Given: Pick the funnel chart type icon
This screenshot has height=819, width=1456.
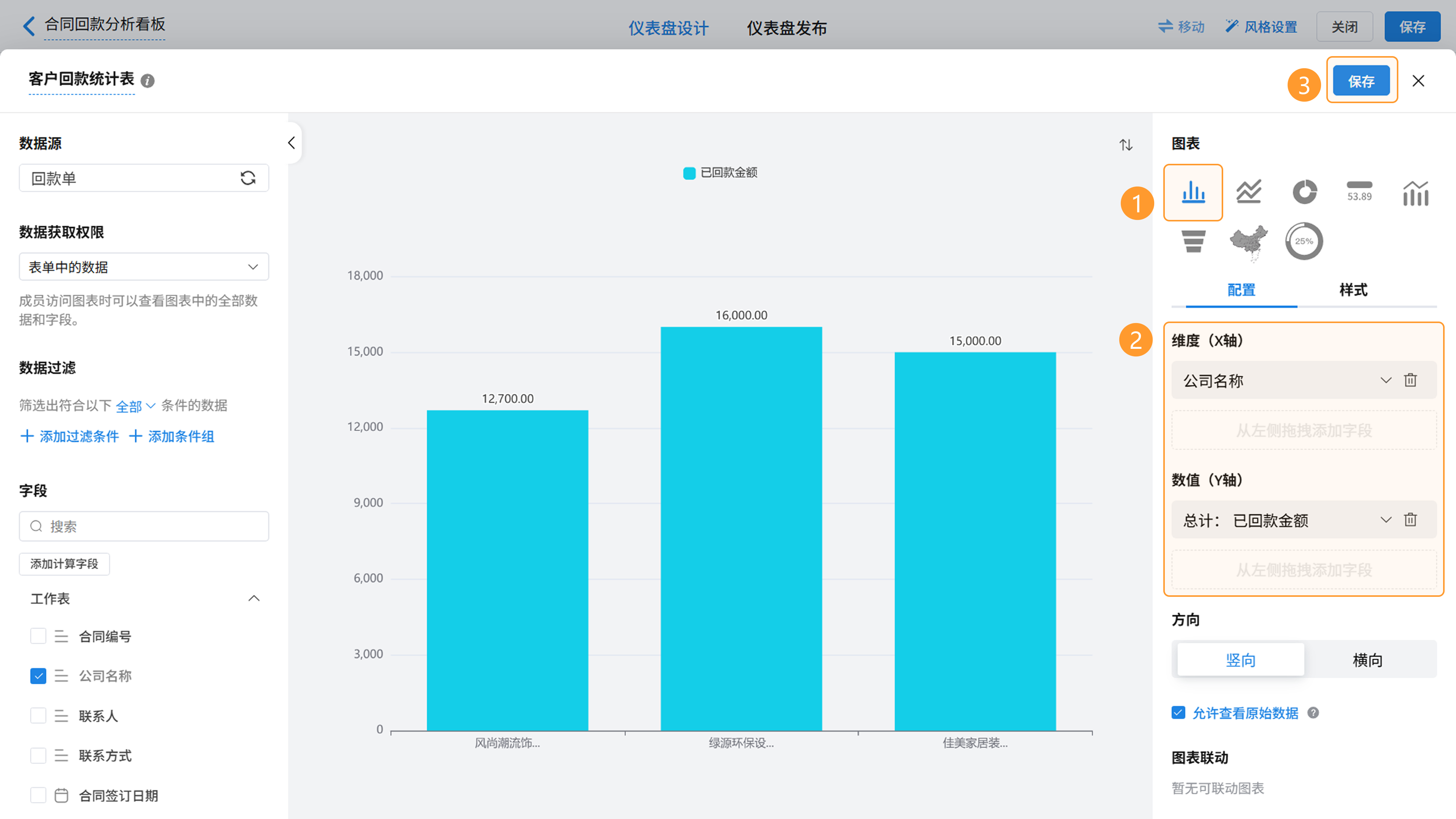Looking at the screenshot, I should (x=1193, y=242).
